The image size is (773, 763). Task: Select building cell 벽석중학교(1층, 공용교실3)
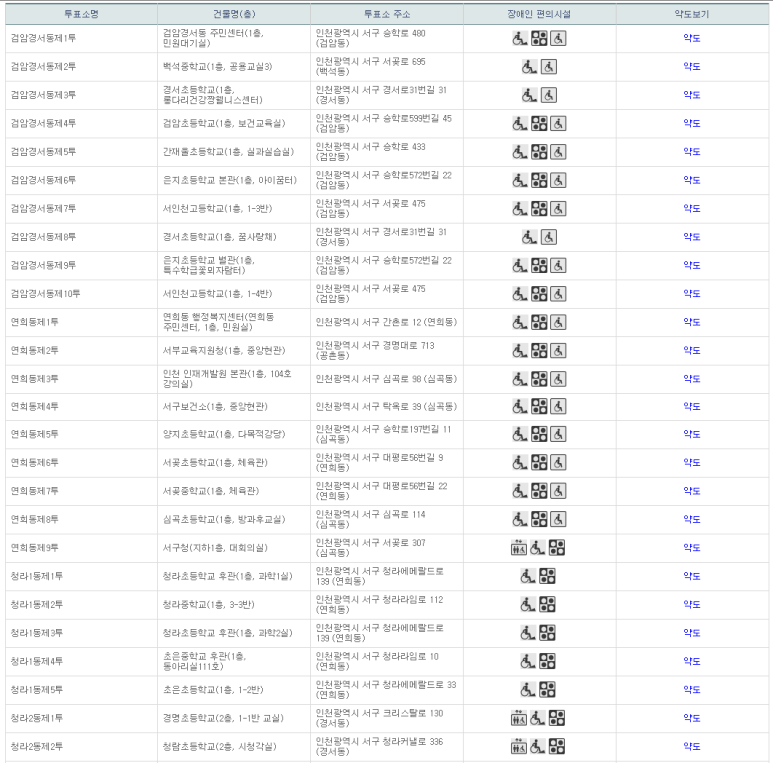click(217, 67)
